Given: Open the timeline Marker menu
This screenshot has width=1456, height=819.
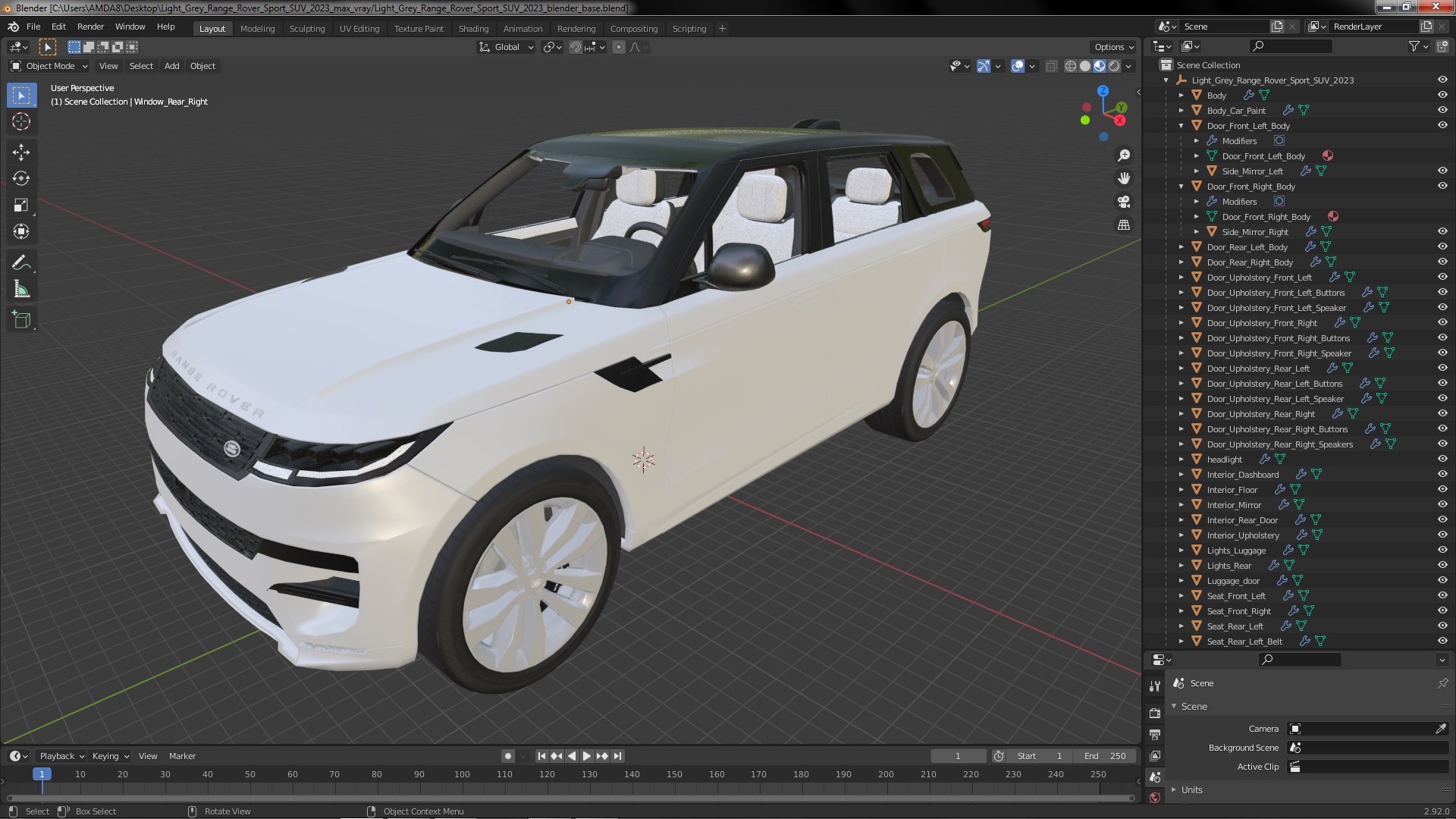Looking at the screenshot, I should tap(182, 756).
